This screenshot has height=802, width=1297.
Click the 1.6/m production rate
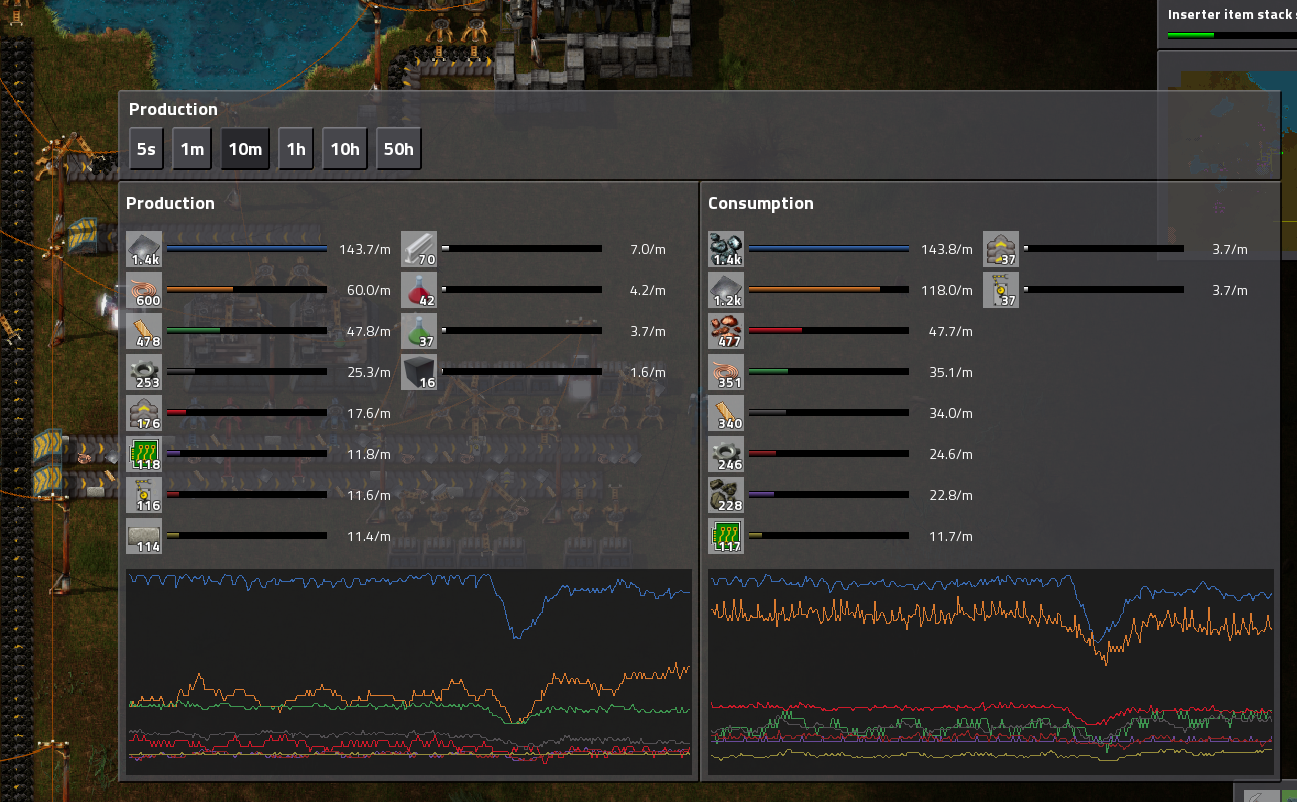[649, 372]
